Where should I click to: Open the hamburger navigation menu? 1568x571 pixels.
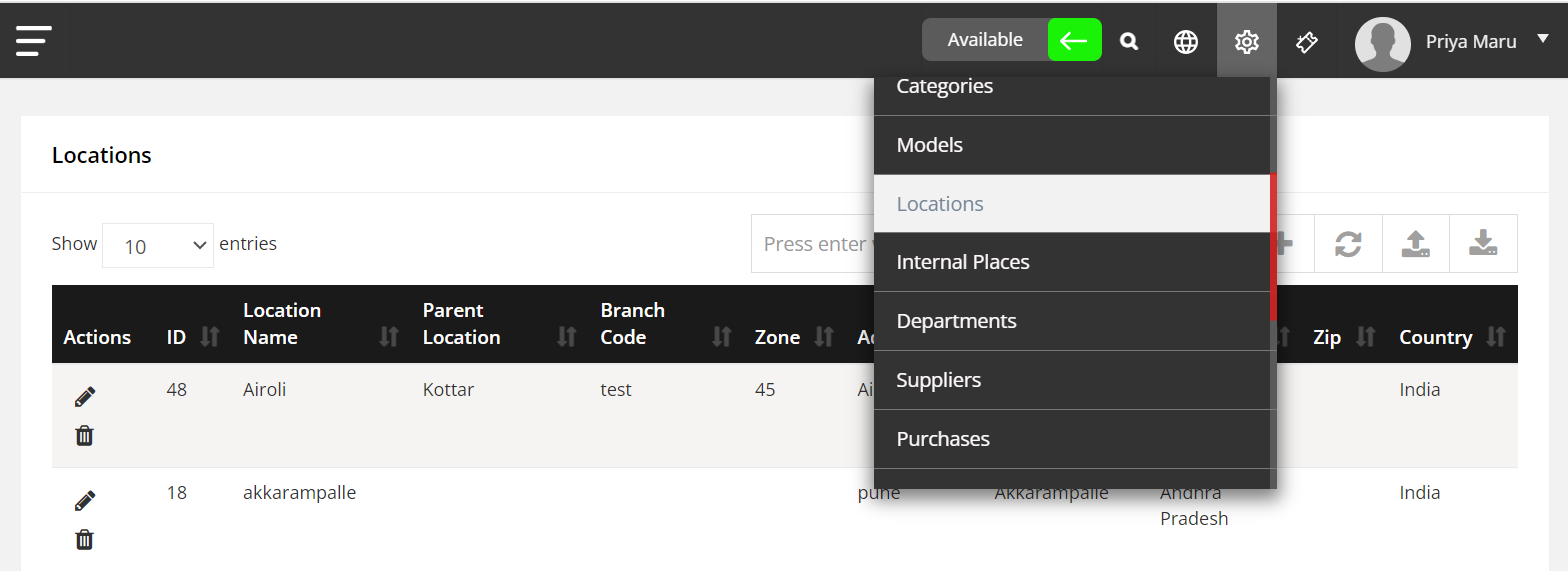[33, 40]
